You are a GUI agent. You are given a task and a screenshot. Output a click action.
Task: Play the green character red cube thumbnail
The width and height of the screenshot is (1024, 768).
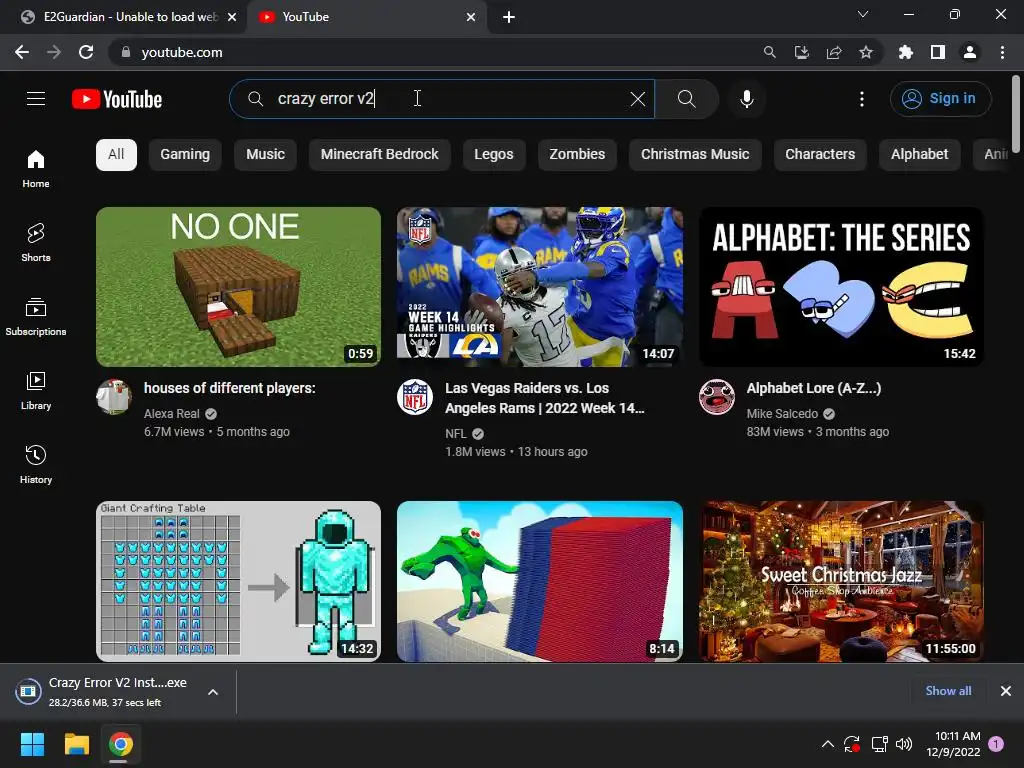[x=540, y=581]
